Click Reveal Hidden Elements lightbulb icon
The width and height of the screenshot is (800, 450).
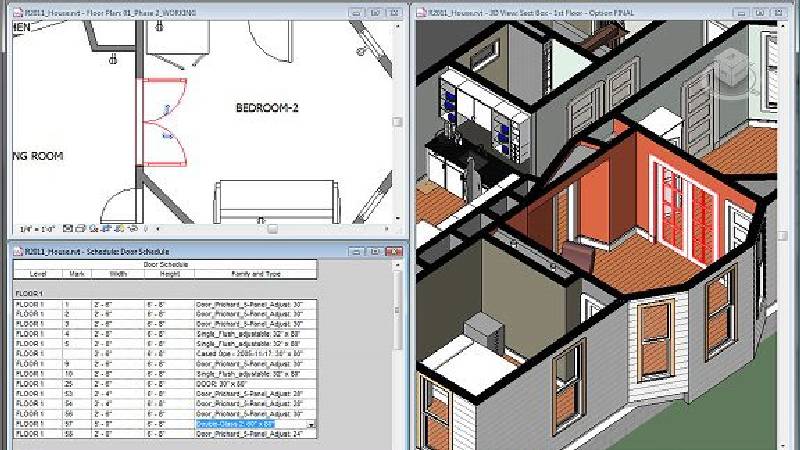[x=145, y=229]
